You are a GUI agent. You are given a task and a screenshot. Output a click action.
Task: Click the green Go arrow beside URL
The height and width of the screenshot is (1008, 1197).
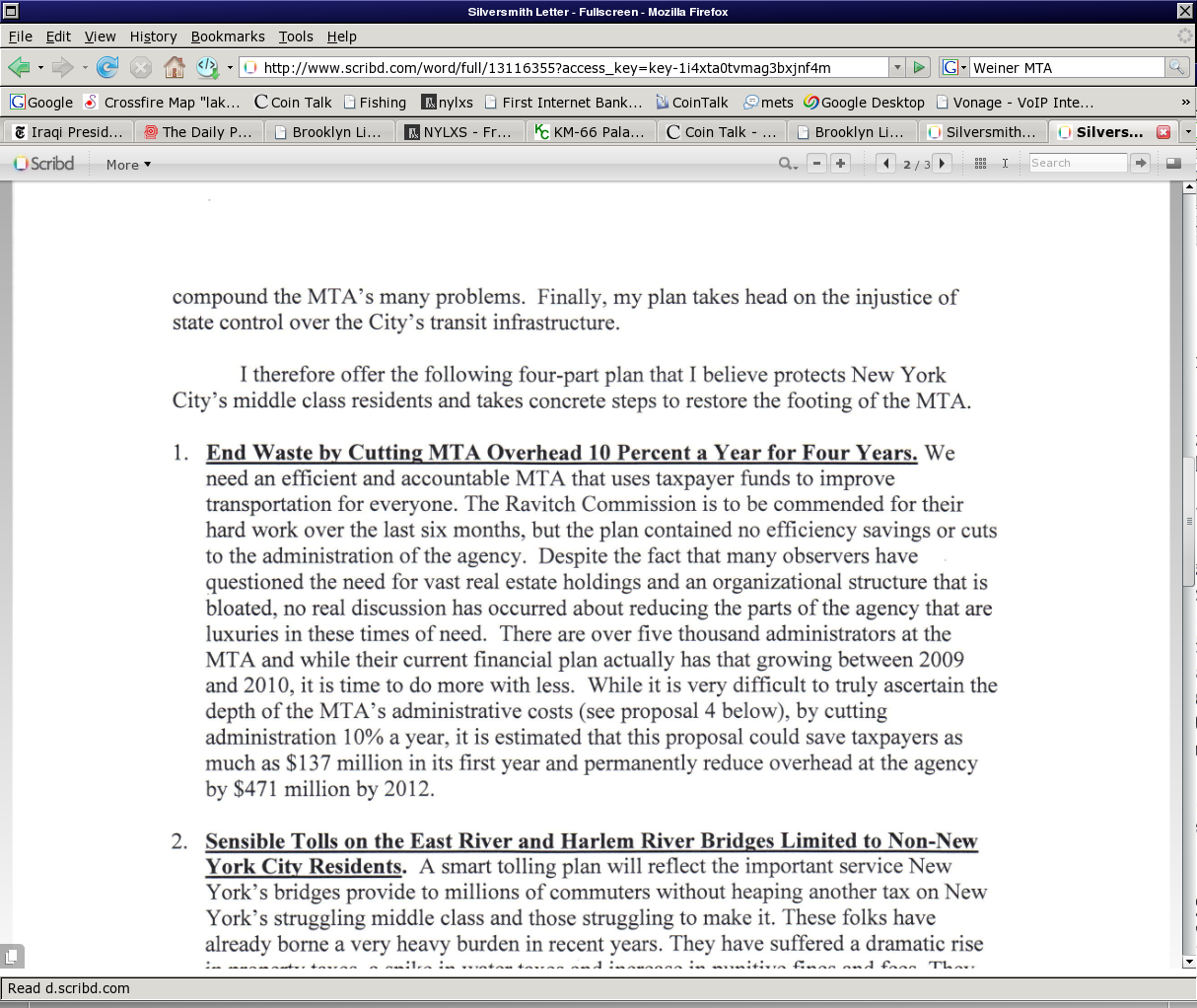pyautogui.click(x=919, y=67)
